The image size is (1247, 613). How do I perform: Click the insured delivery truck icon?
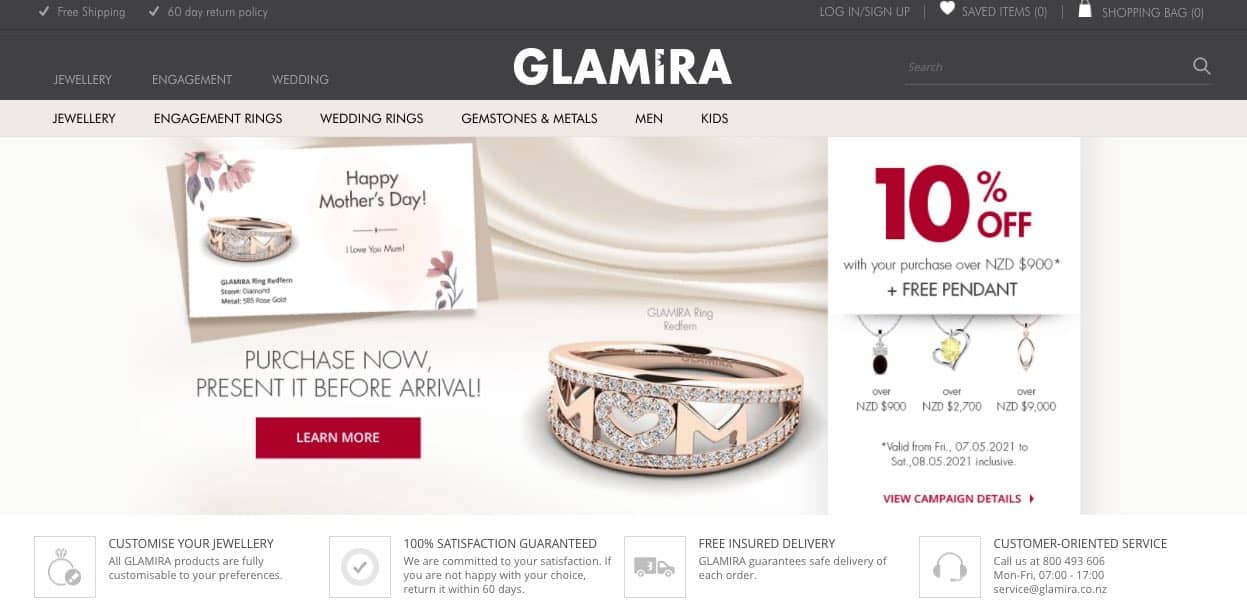(655, 567)
